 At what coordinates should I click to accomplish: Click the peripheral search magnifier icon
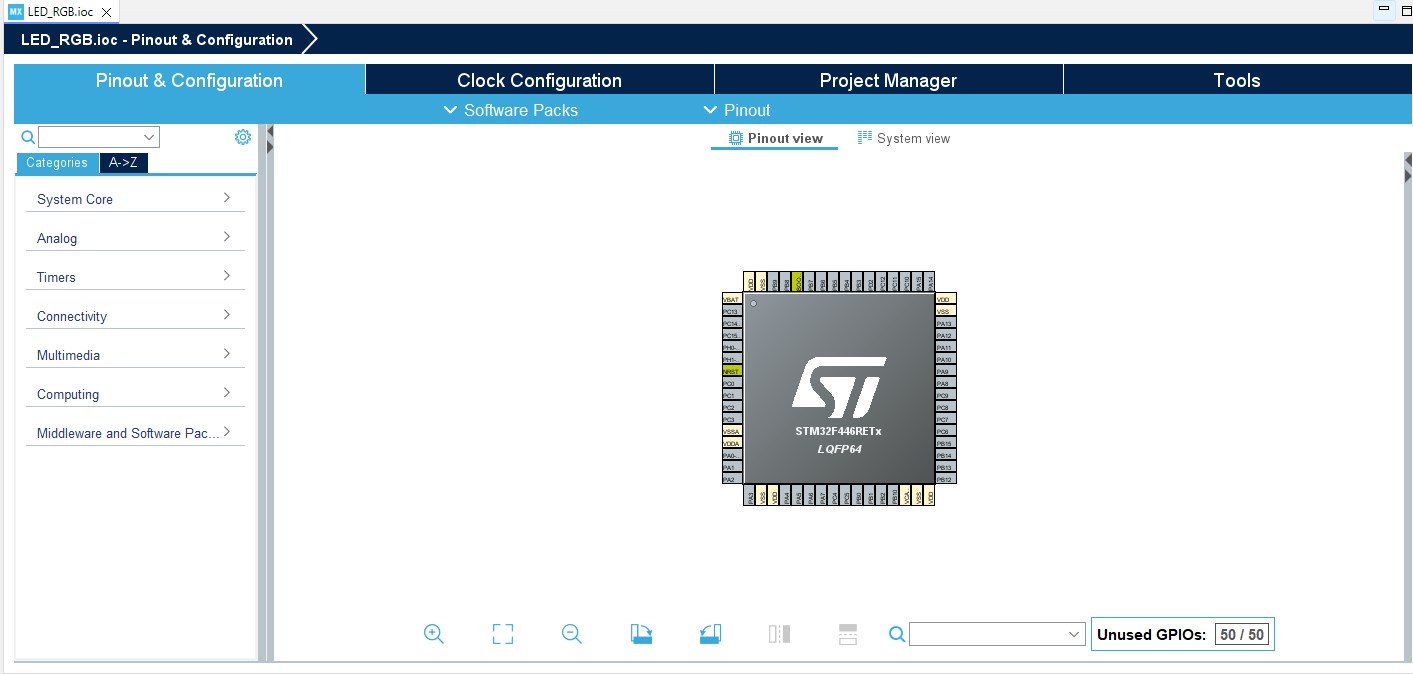click(x=28, y=137)
